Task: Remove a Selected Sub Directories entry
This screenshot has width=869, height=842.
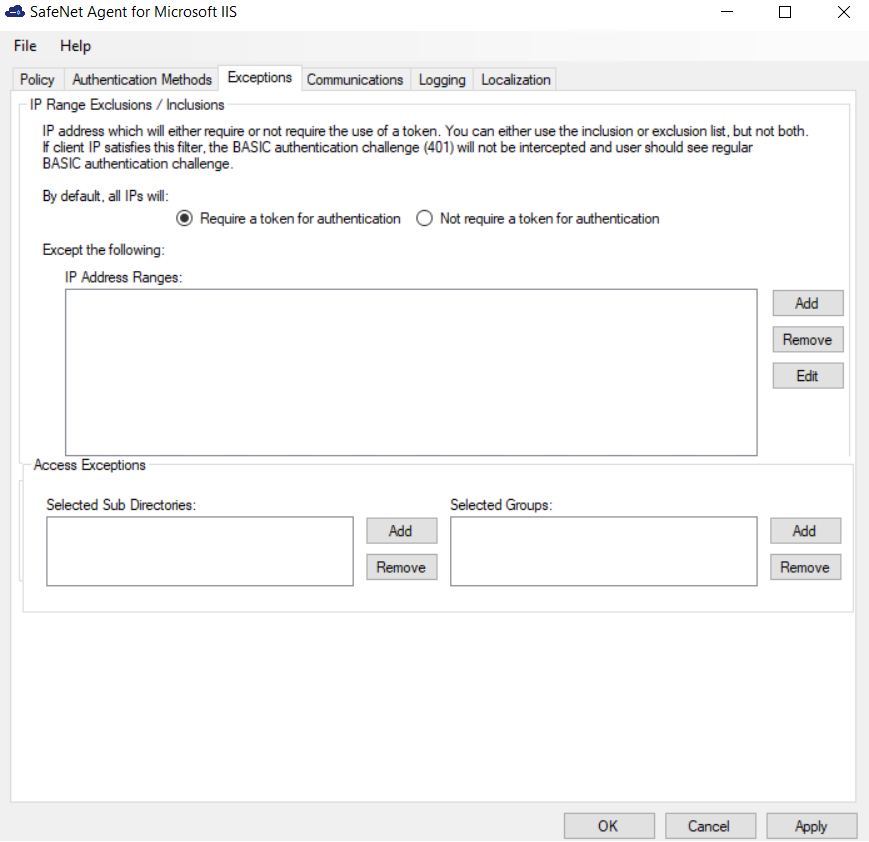Action: (401, 567)
